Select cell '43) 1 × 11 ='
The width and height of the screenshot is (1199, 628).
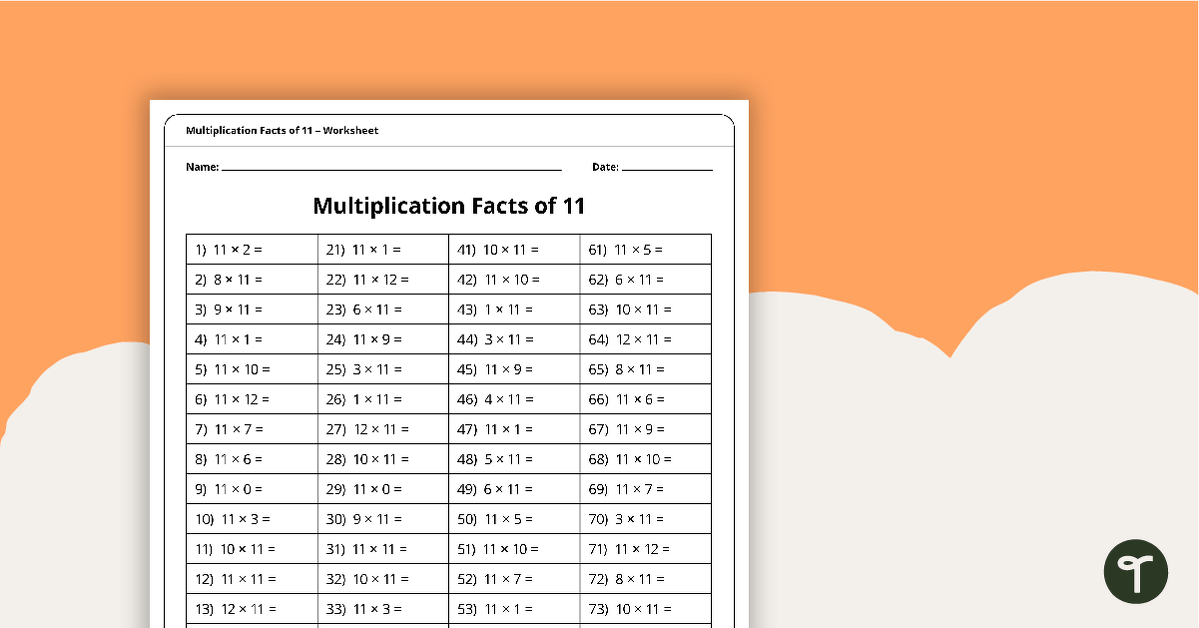pyautogui.click(x=515, y=309)
